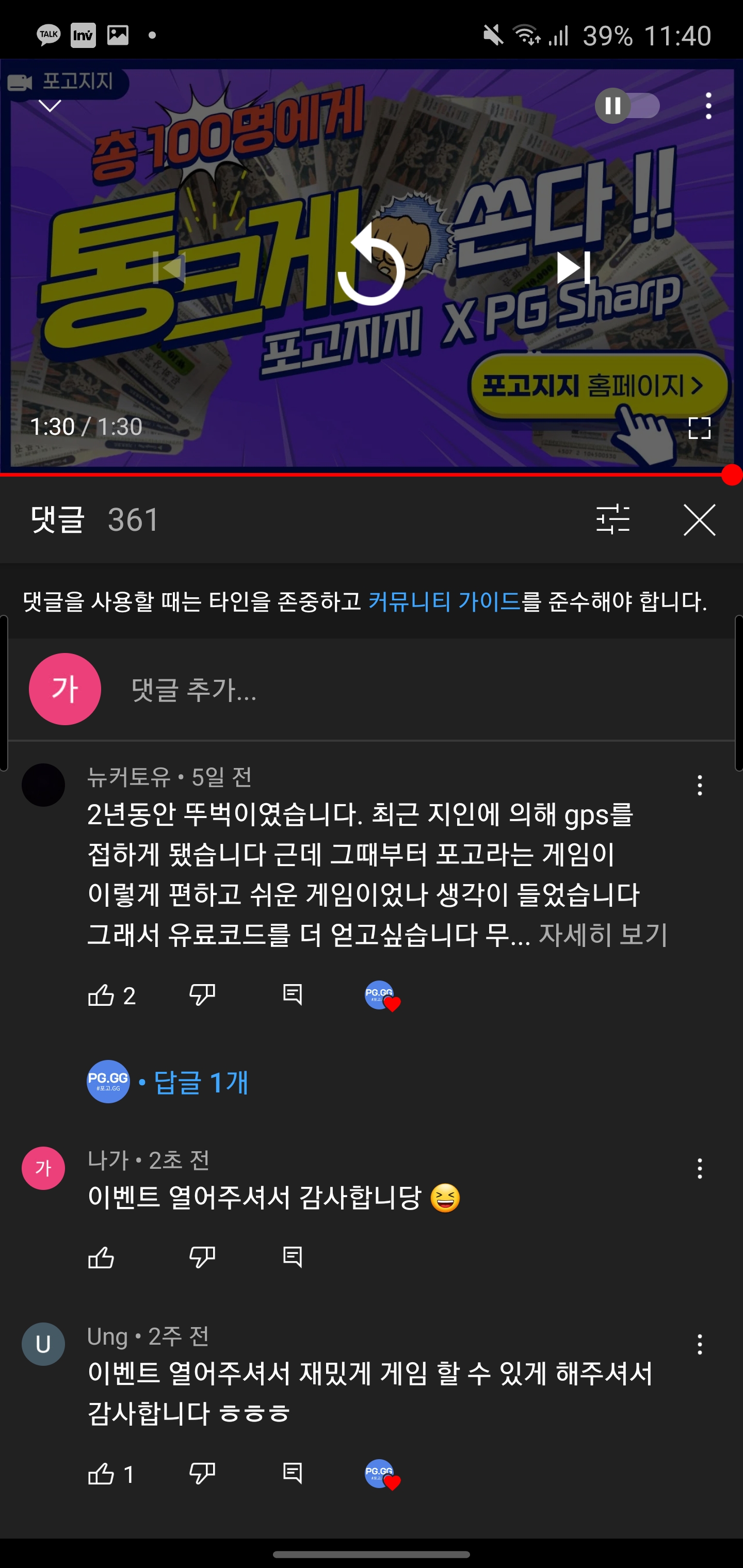Screen dimensions: 743x1568
Task: Collapse video player with down chevron
Action: tap(50, 105)
